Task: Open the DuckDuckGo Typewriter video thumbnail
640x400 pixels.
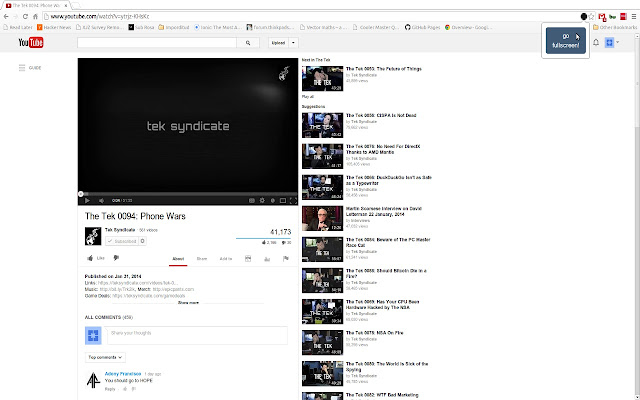Action: tap(322, 187)
